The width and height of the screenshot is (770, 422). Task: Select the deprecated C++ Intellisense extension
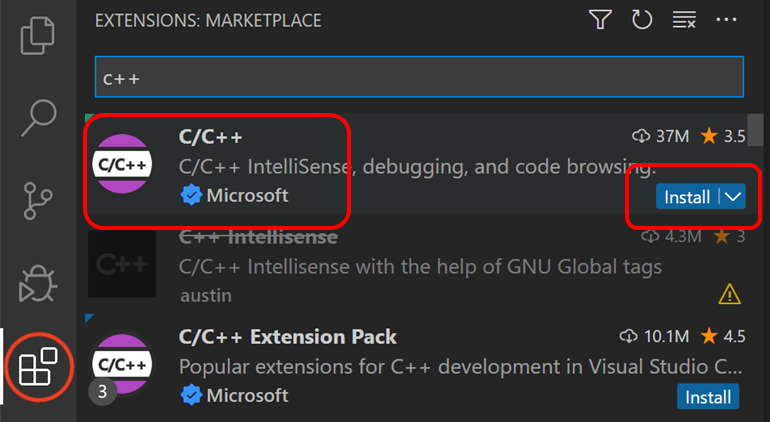point(416,266)
